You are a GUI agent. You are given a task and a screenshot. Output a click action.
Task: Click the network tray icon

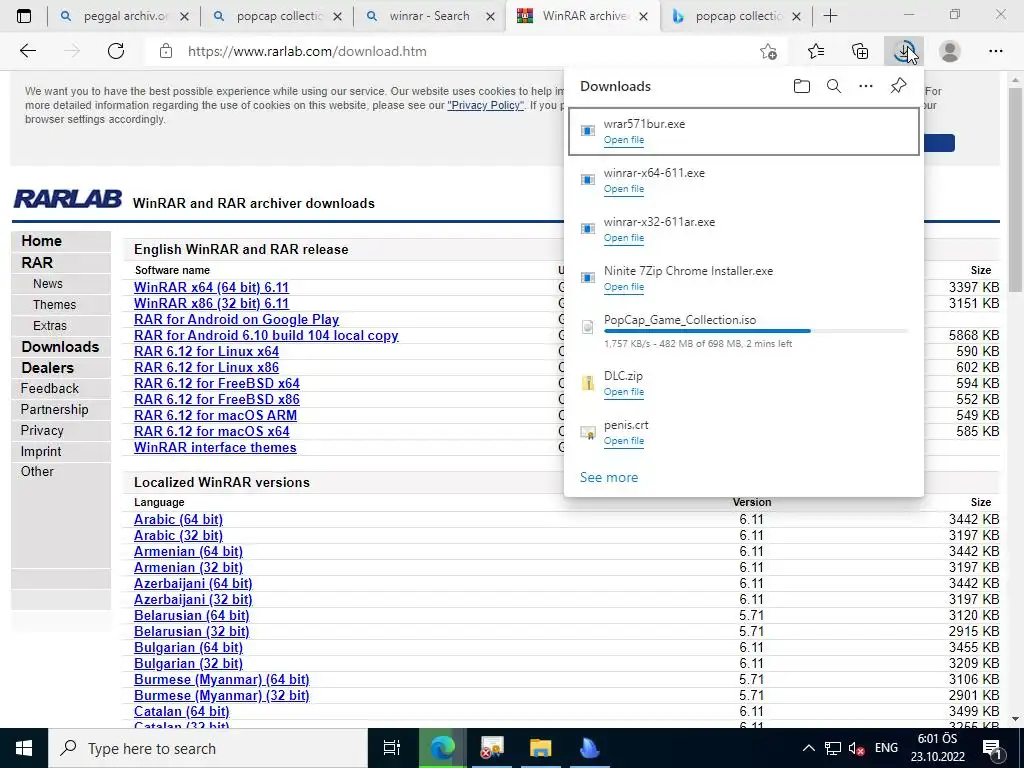pyautogui.click(x=833, y=748)
